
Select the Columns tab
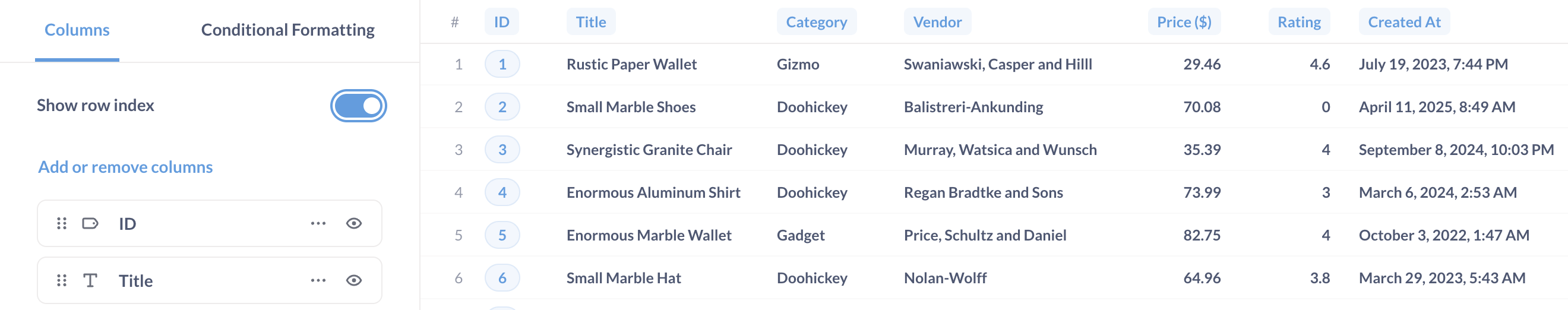77,30
